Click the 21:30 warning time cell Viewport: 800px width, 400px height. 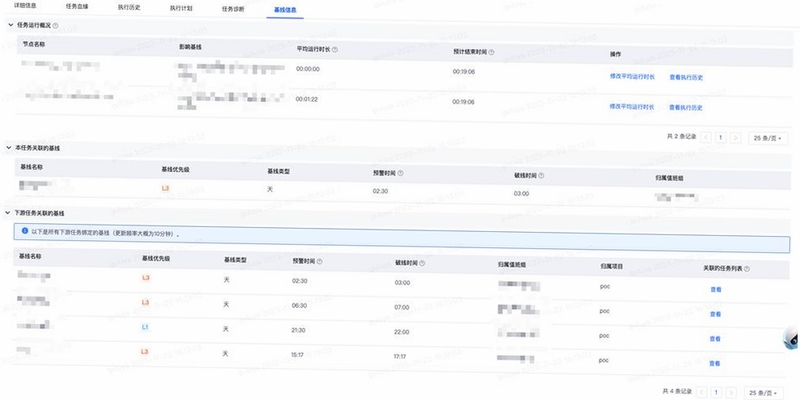(299, 330)
